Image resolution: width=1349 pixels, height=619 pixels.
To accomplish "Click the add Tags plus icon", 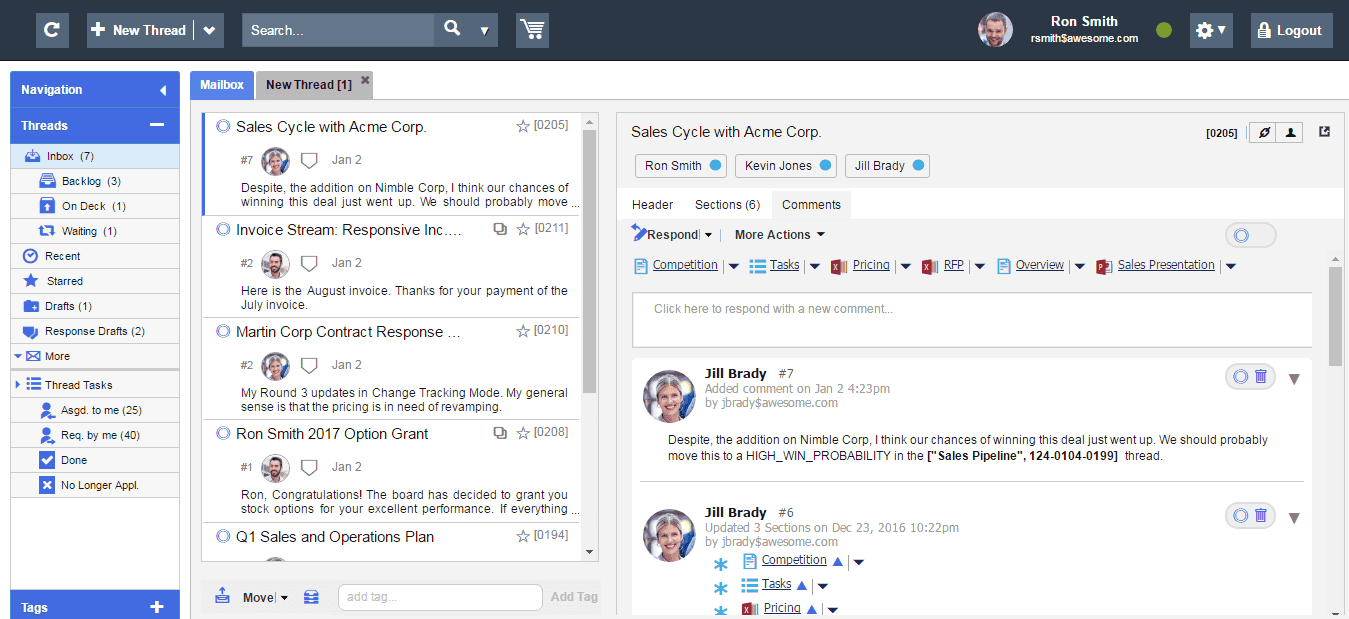I will pyautogui.click(x=156, y=607).
